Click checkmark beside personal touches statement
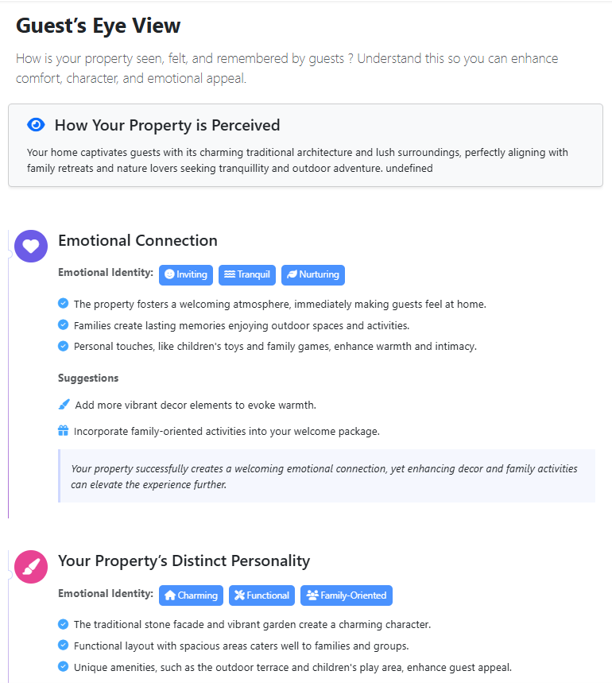 pyautogui.click(x=63, y=346)
